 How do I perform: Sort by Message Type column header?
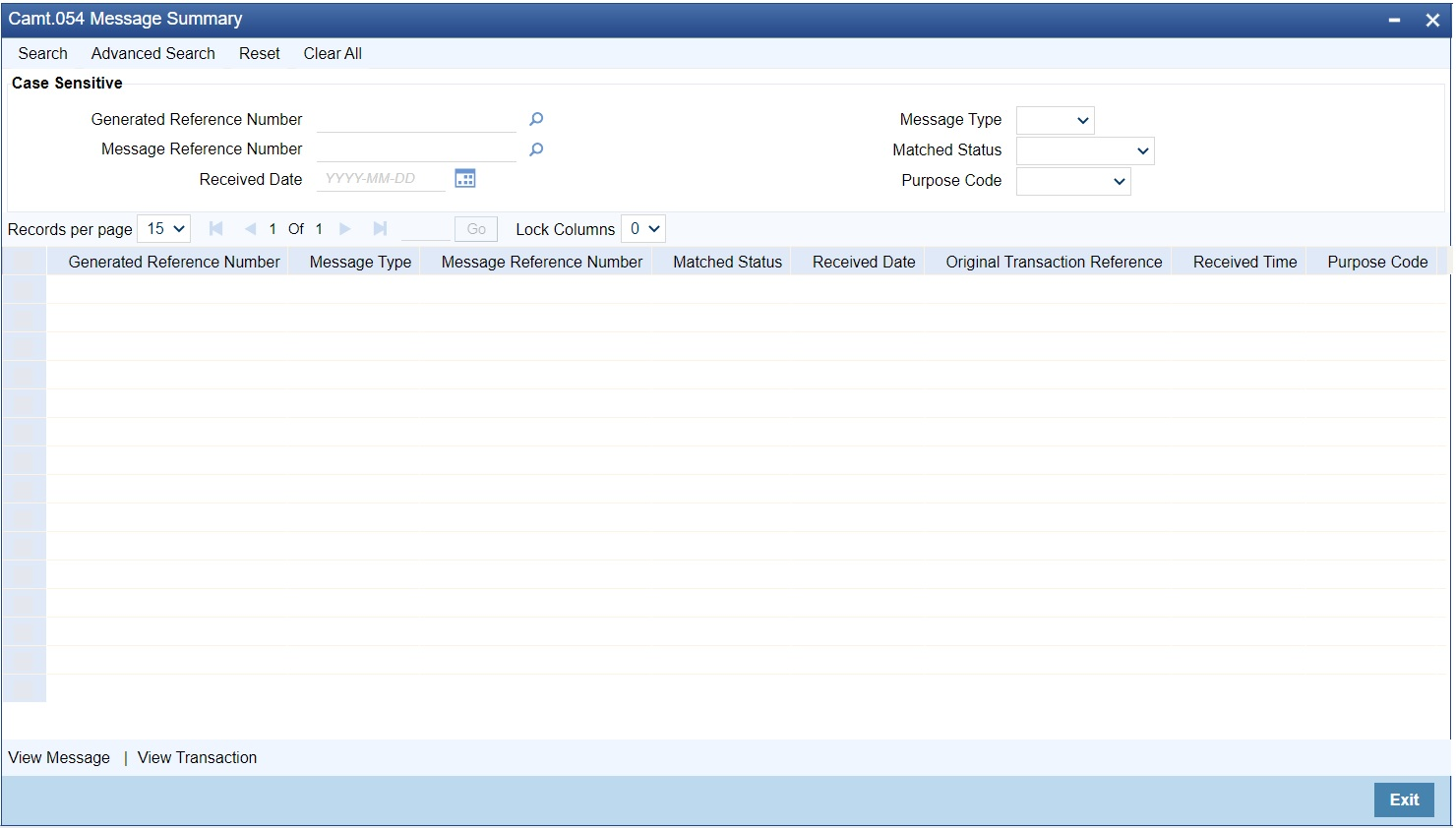[360, 263]
